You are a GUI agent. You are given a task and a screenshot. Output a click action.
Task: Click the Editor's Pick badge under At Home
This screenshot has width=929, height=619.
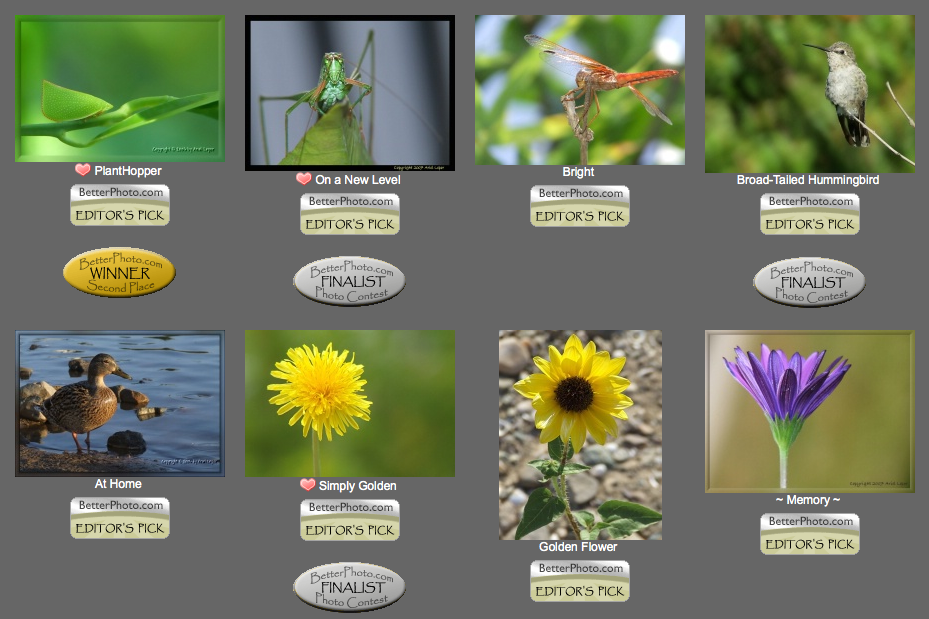click(119, 517)
